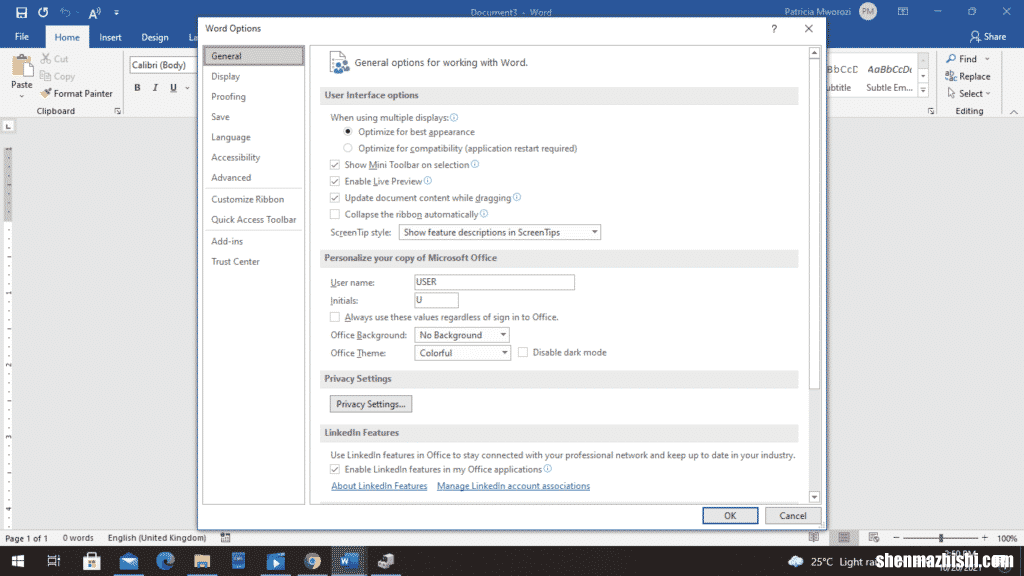Screen dimensions: 1024x576
Task: Uncheck Enable Live Preview
Action: click(x=335, y=181)
